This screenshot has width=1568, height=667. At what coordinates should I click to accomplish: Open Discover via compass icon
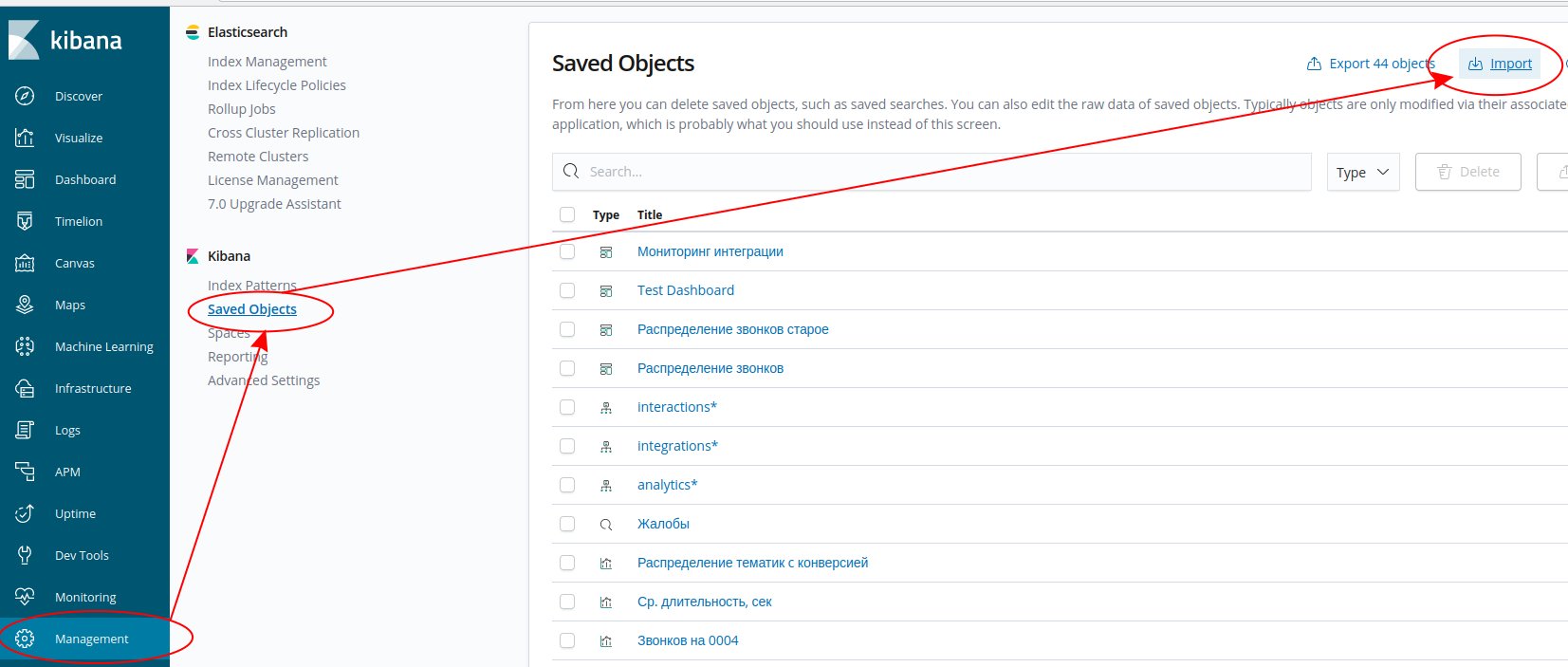point(26,96)
